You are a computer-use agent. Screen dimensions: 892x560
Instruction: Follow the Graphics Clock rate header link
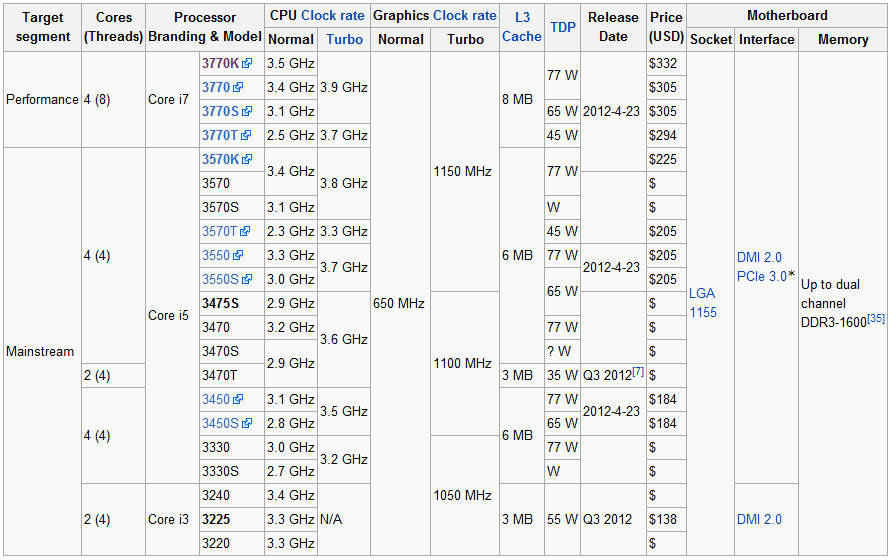tap(465, 15)
